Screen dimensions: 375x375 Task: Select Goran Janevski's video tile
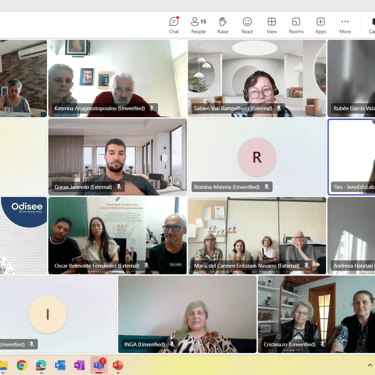point(117,157)
